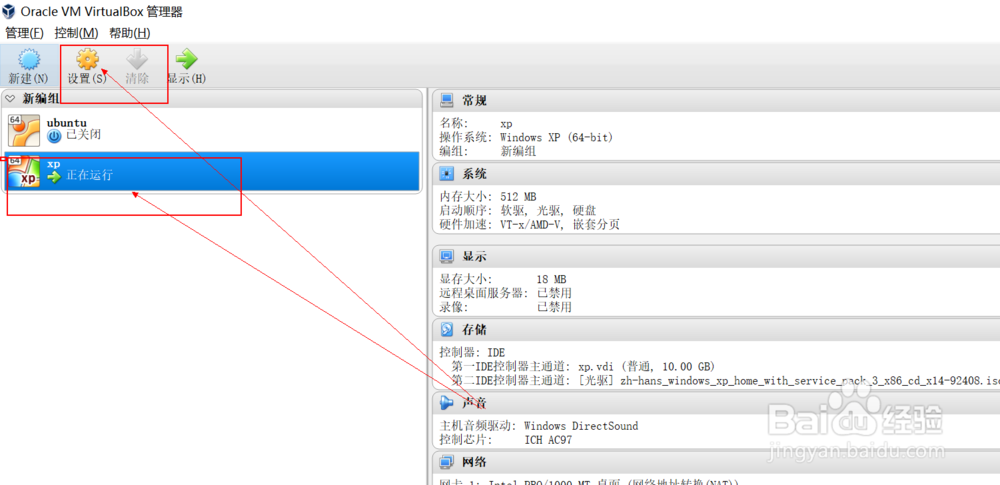The image size is (1000, 485).
Task: Click the 'xp.vdi (普通, 10.00 GB)' disk entry
Action: [646, 366]
